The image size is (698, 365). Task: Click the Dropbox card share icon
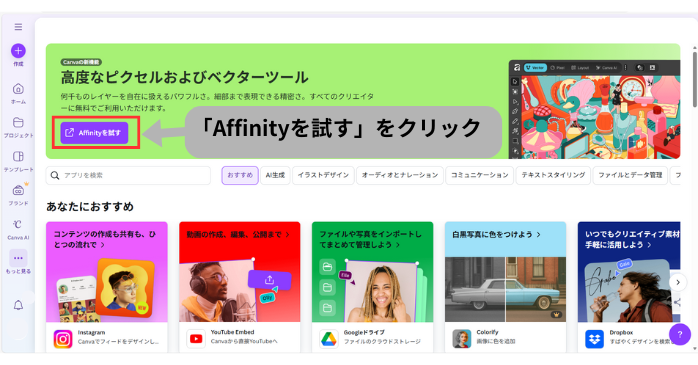(x=677, y=303)
